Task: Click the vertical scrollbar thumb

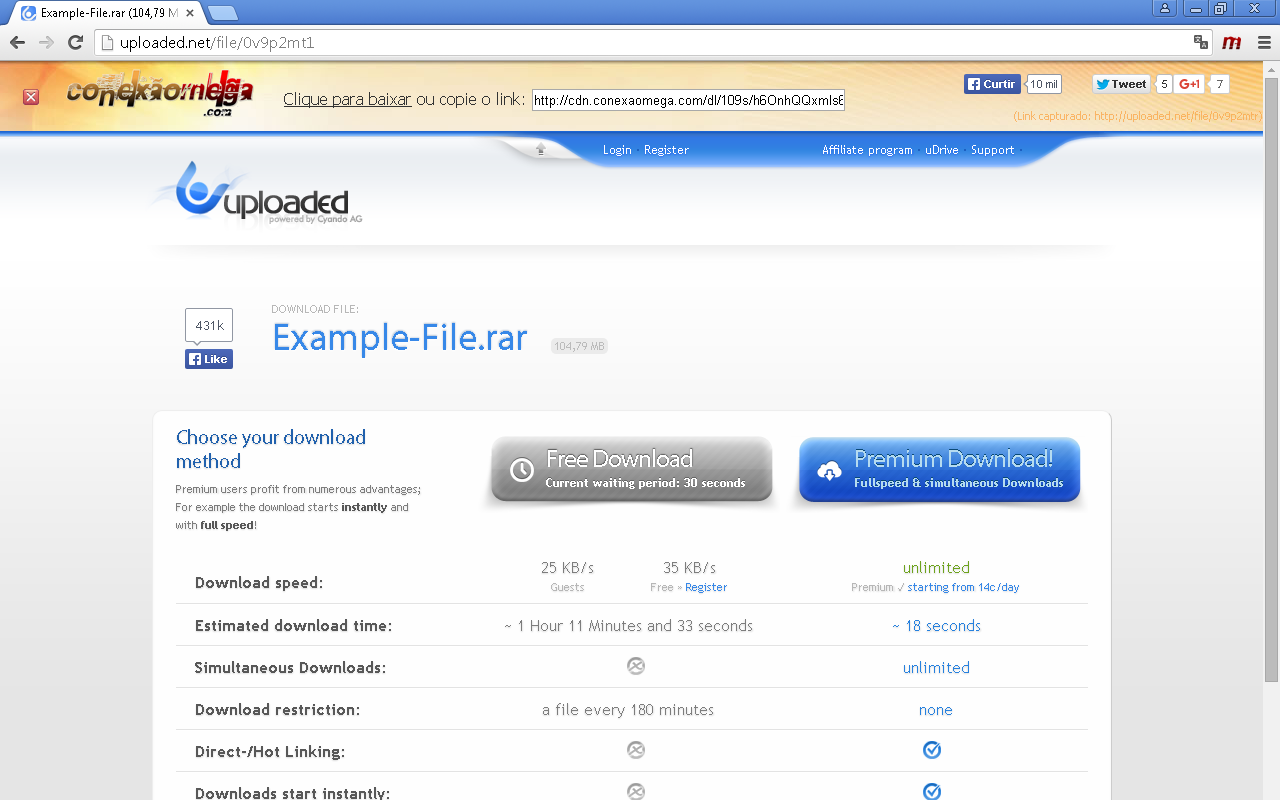Action: click(x=1271, y=378)
